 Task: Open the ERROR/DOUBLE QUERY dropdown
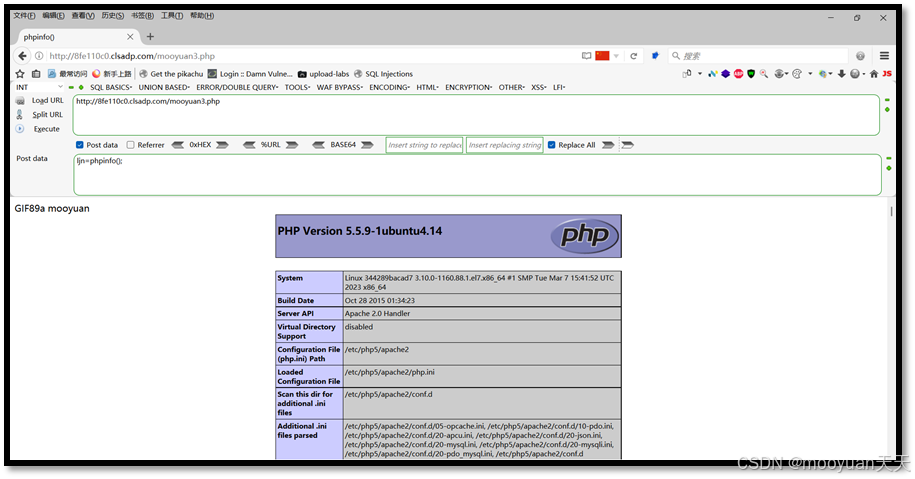pyautogui.click(x=237, y=88)
